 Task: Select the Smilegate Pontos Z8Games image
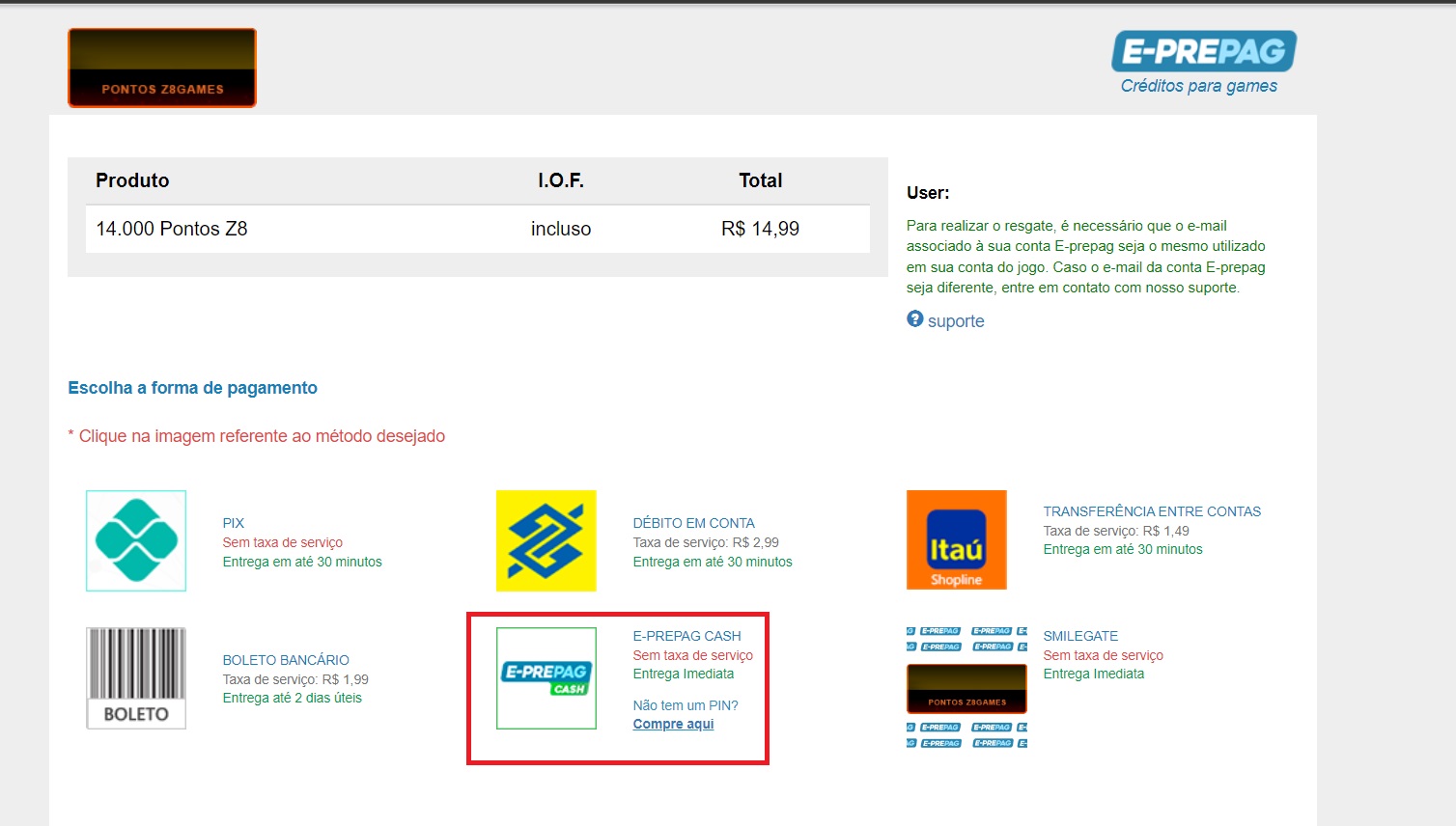coord(966,688)
